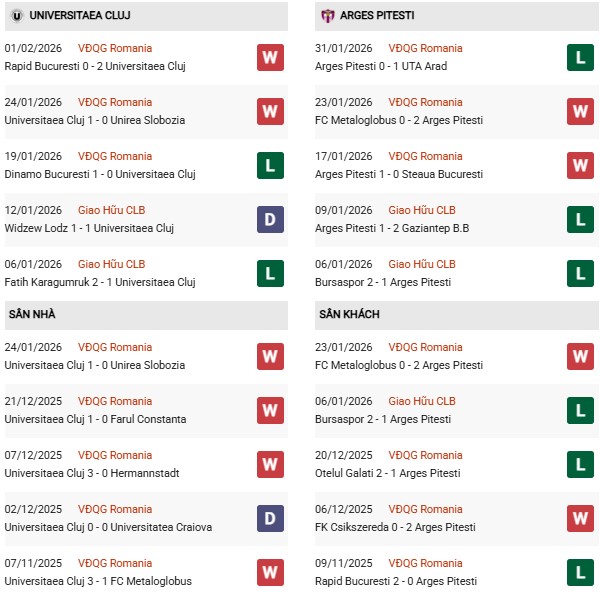Click the L badge for Dinamo Bucuresti match
The width and height of the screenshot is (600, 593).
(x=270, y=165)
